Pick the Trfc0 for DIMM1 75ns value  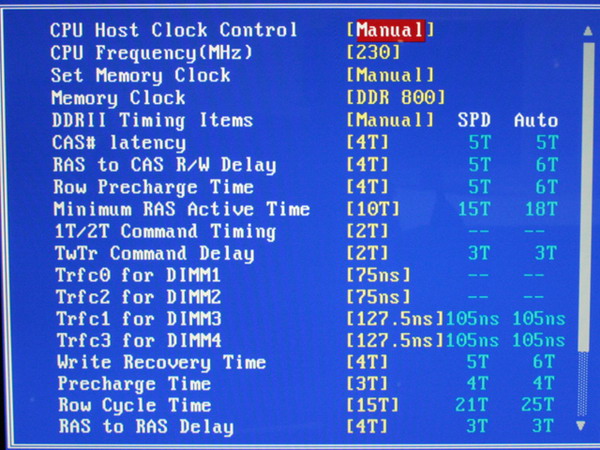[378, 275]
